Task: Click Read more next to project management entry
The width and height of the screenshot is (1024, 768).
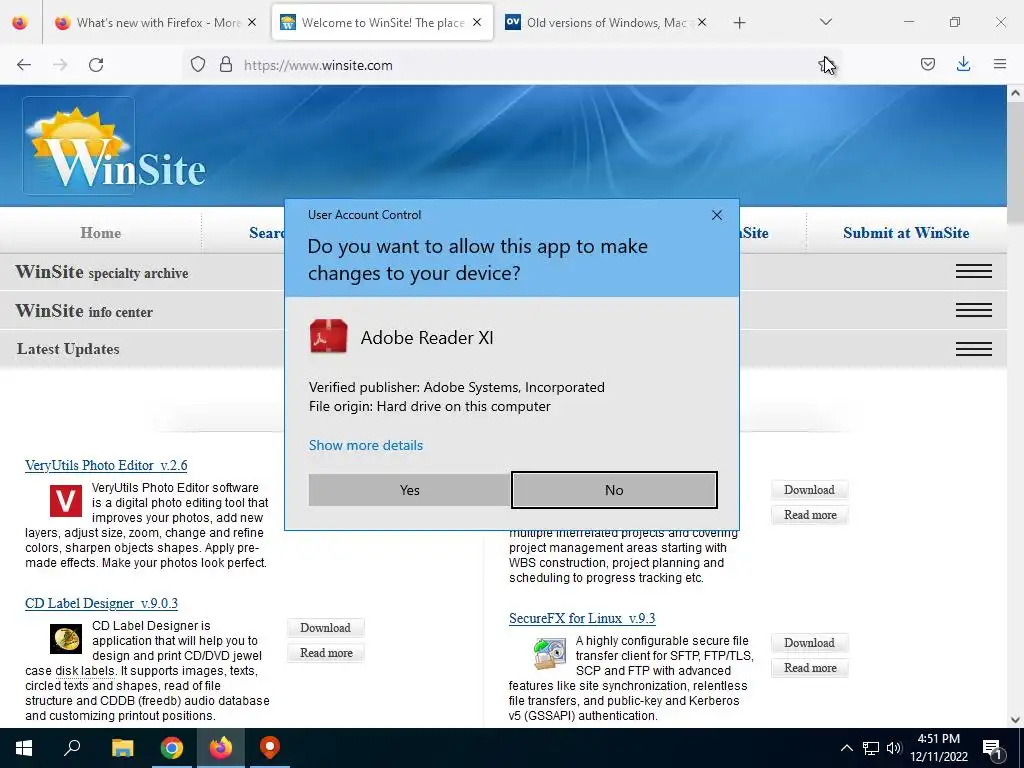Action: coord(810,515)
